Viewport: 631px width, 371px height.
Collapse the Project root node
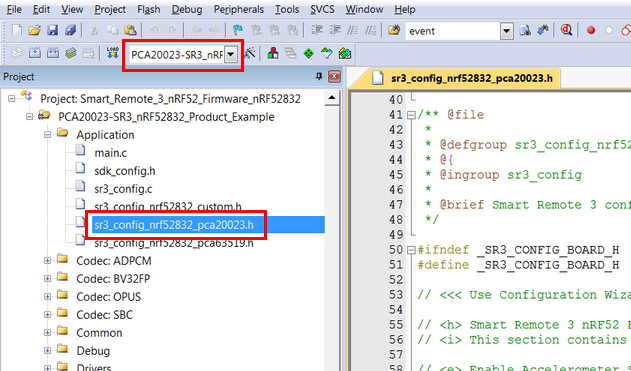tap(11, 99)
